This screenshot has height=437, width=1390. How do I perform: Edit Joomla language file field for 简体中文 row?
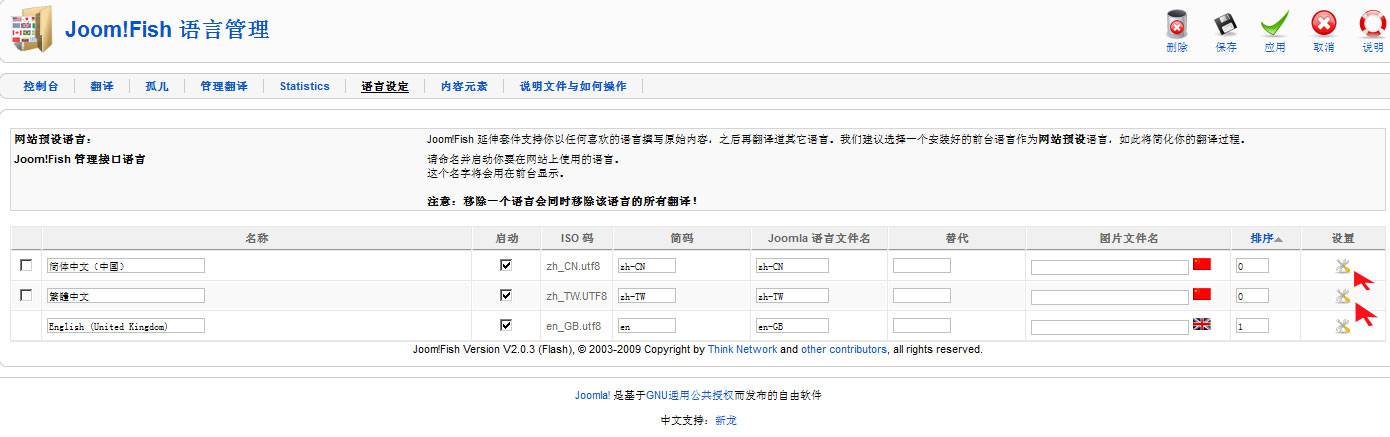point(792,266)
